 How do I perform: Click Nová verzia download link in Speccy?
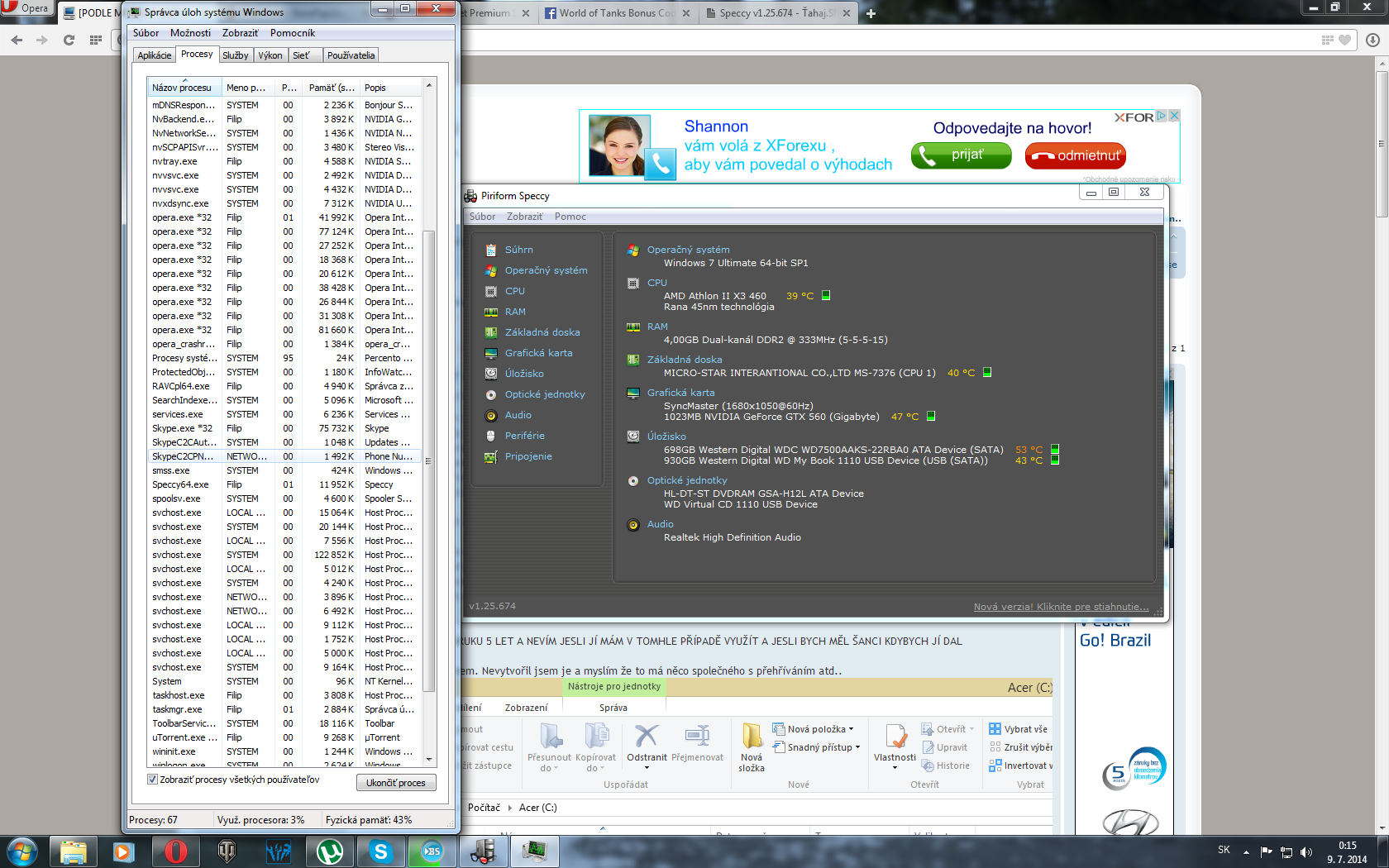coord(1061,607)
